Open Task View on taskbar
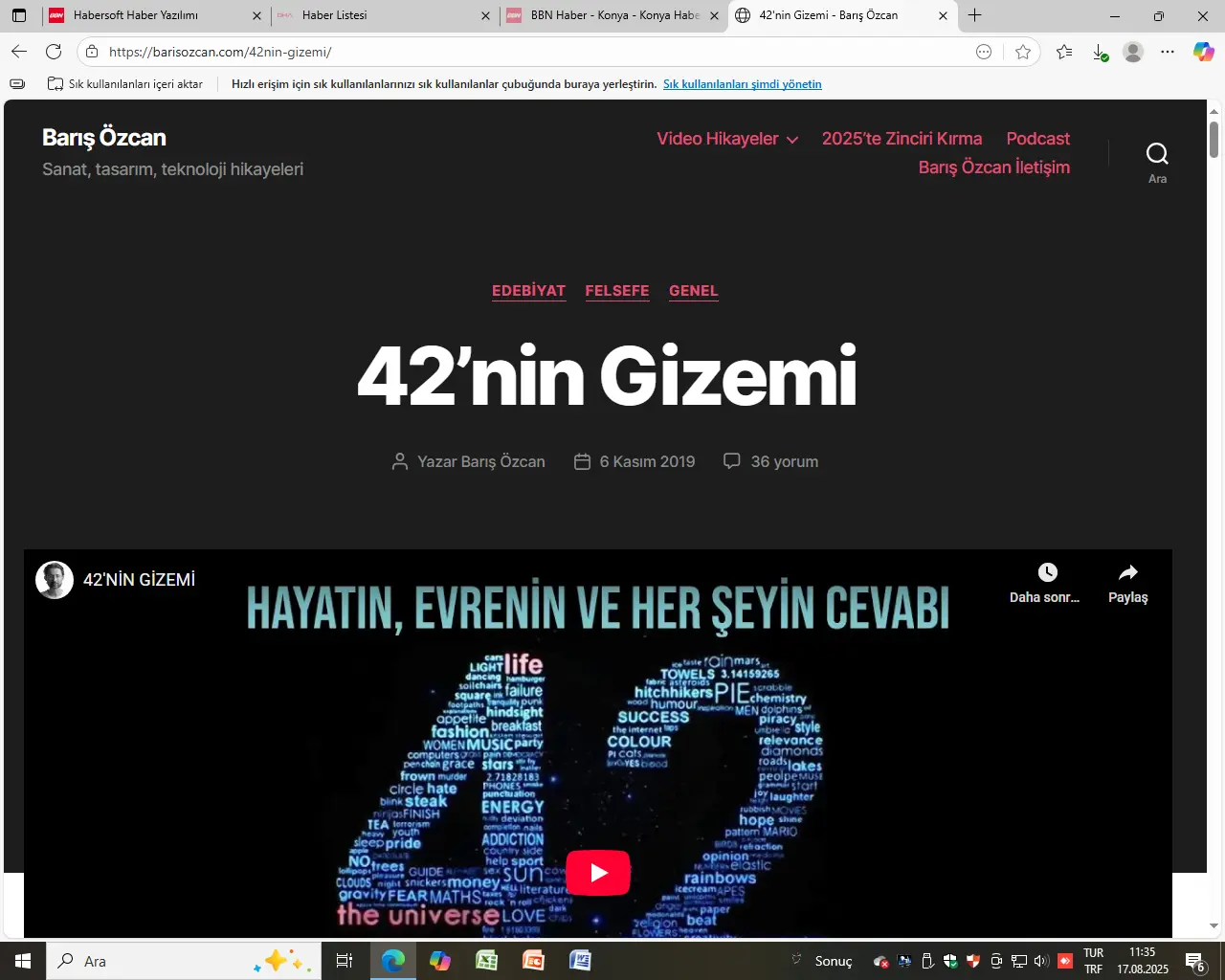Screen dimensions: 1225x980 click(x=345, y=961)
